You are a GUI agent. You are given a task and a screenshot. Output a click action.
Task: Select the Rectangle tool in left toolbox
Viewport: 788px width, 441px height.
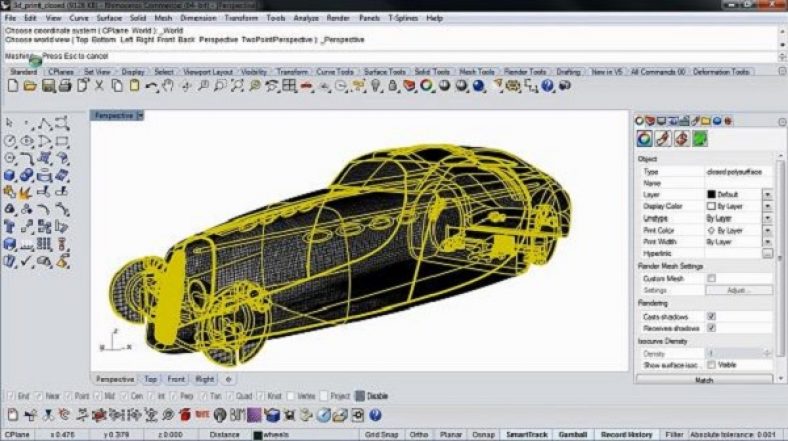pyautogui.click(x=62, y=141)
